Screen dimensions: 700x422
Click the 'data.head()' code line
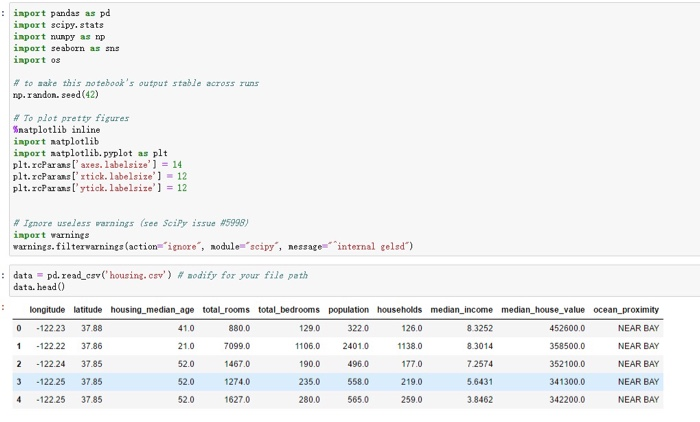pos(39,287)
